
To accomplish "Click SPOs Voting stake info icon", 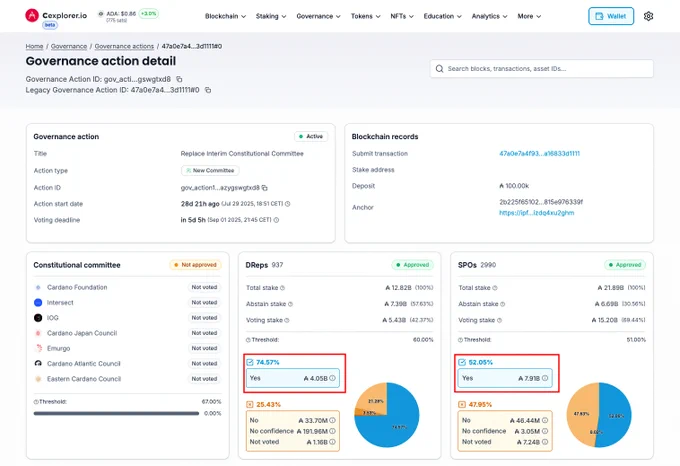I will [x=499, y=320].
